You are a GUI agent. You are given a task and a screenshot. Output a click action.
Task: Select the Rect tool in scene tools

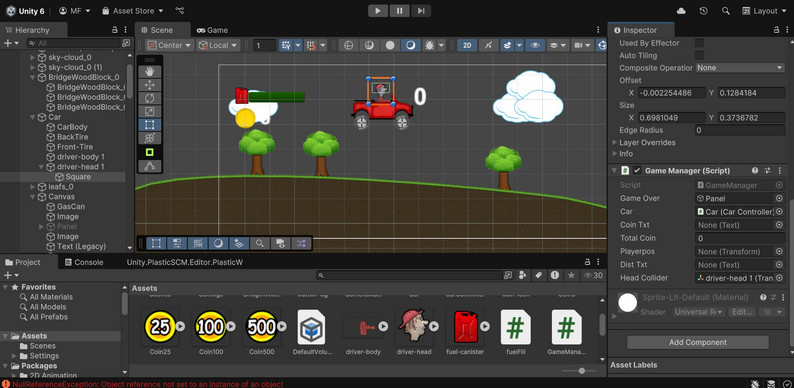[149, 125]
